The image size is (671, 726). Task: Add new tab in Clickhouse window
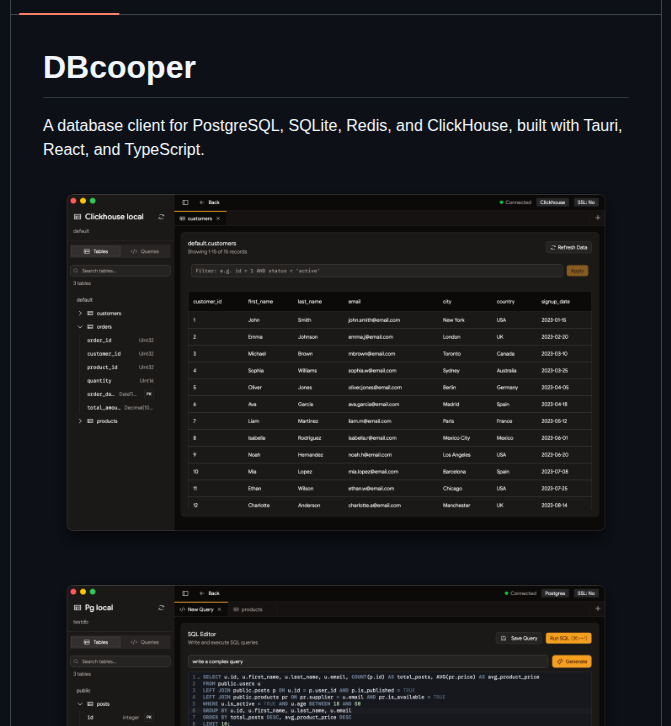(597, 218)
